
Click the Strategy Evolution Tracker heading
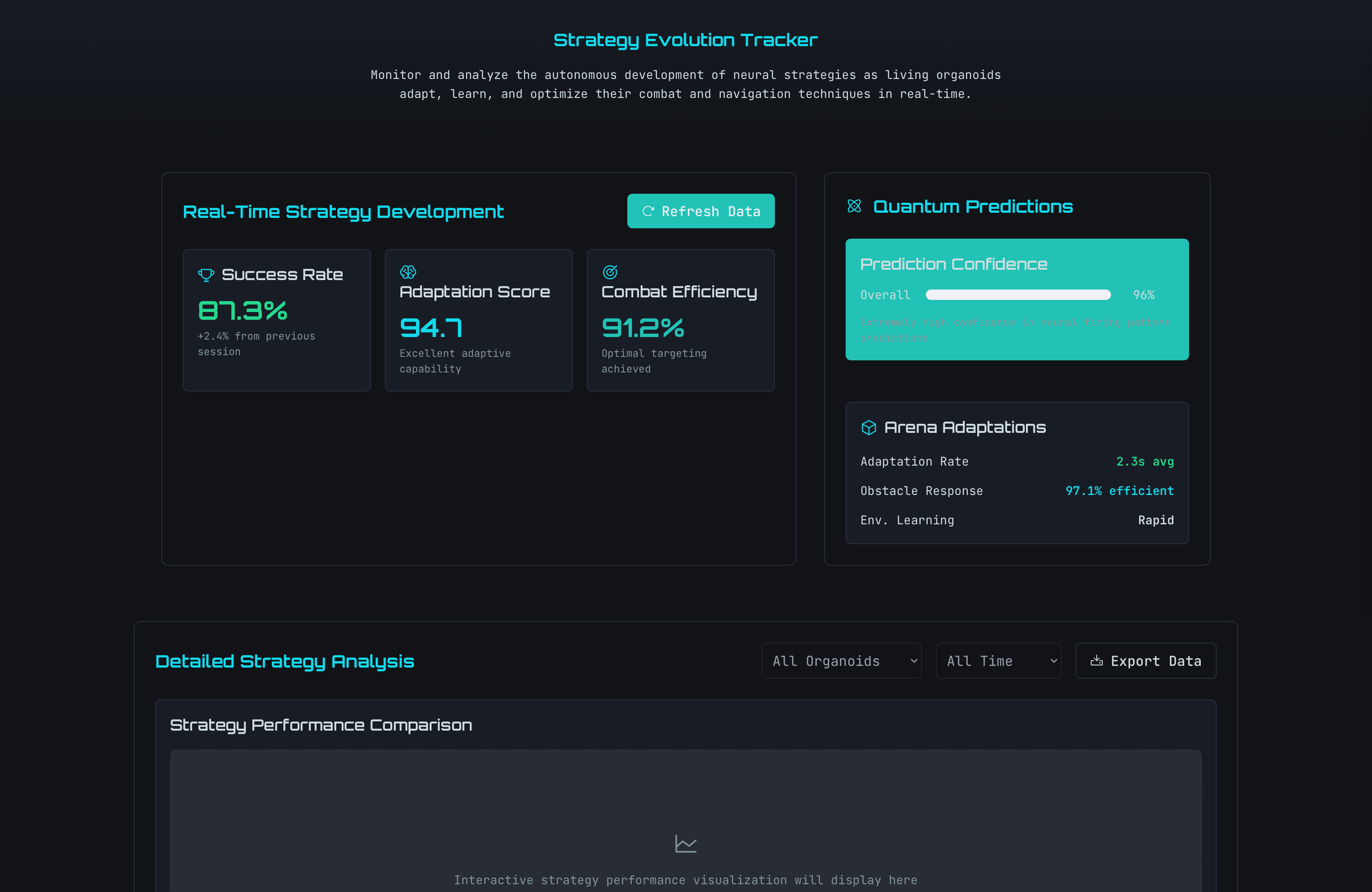686,40
